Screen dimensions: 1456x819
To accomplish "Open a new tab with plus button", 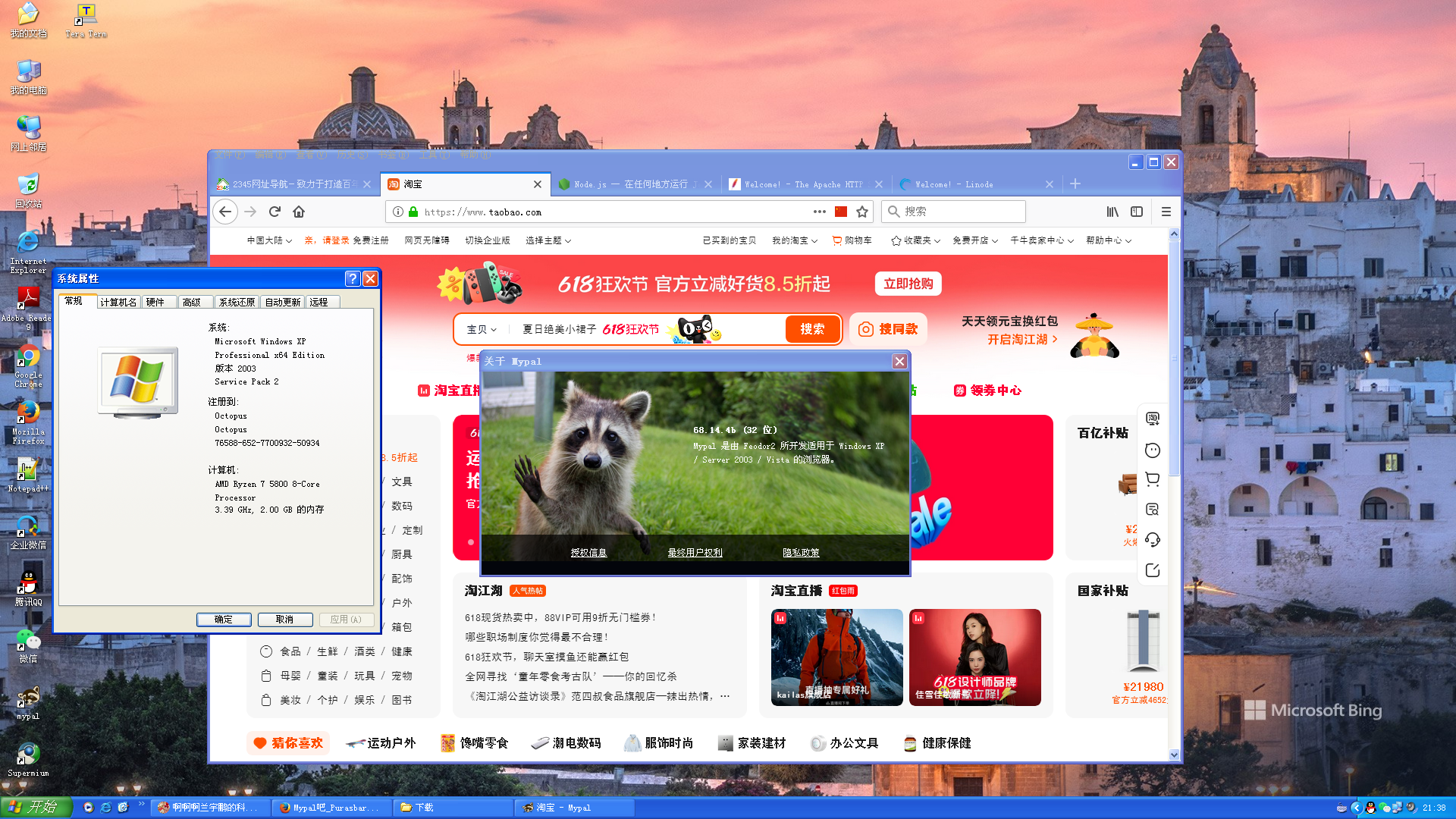I will (x=1075, y=184).
